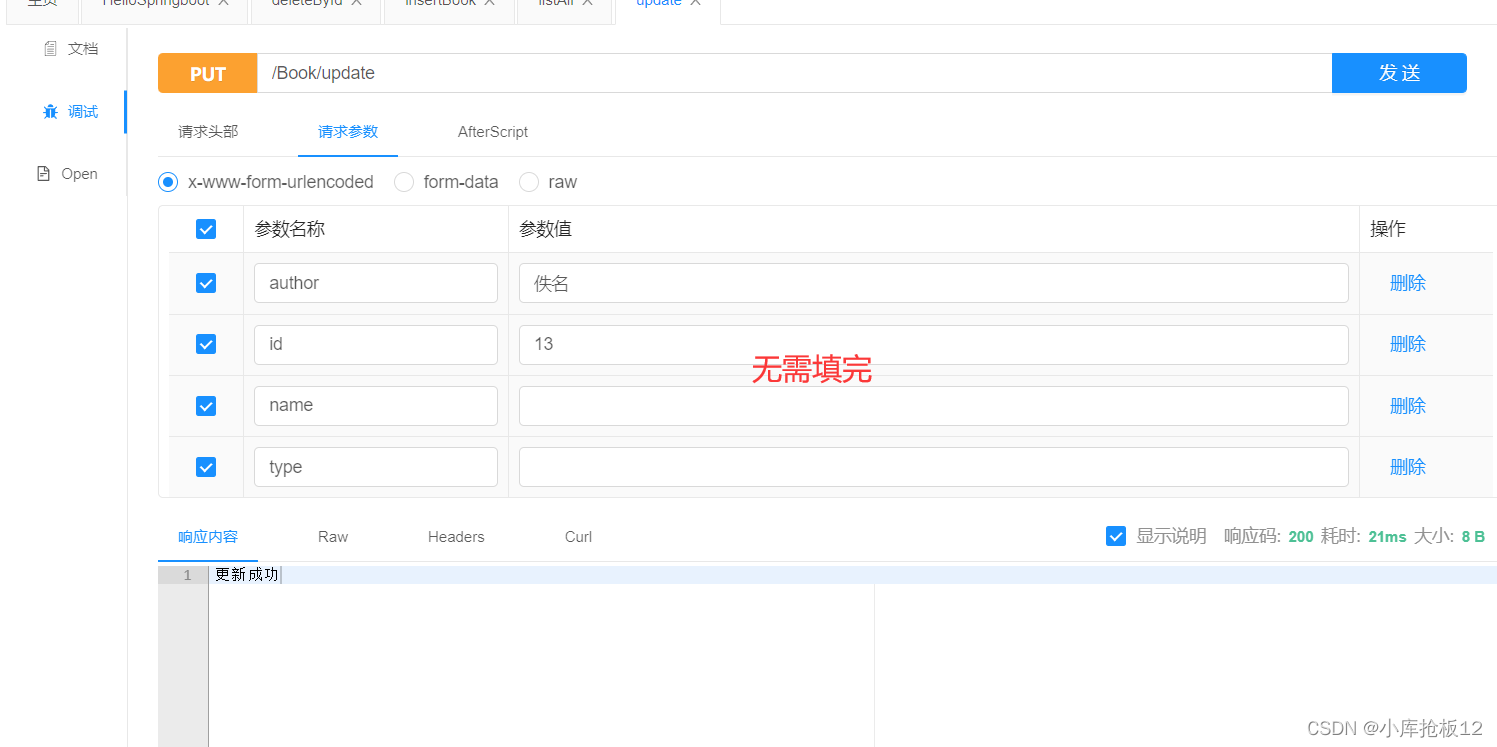Click the id value field showing 13

click(933, 344)
